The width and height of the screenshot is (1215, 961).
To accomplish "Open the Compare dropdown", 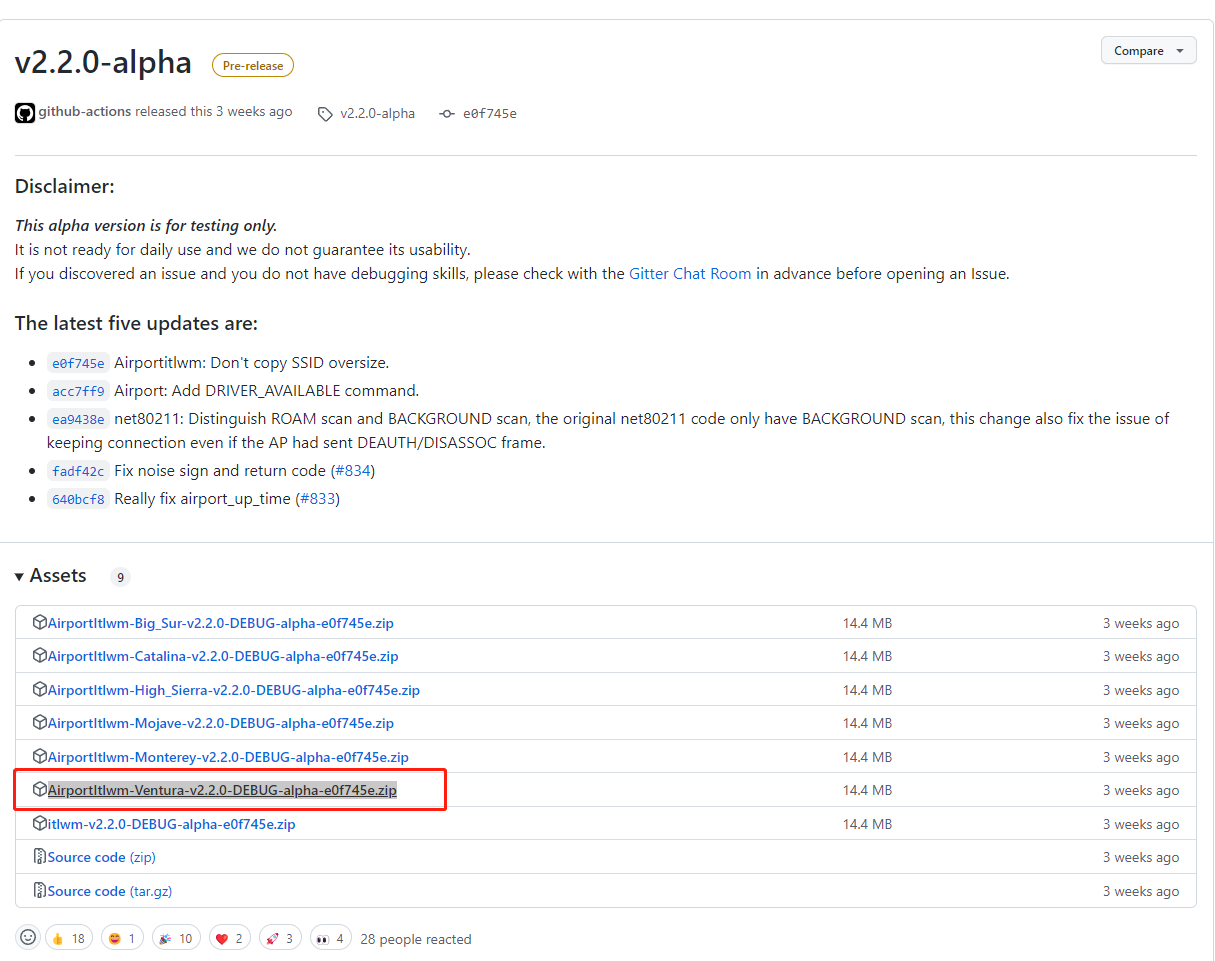I will tap(1148, 51).
